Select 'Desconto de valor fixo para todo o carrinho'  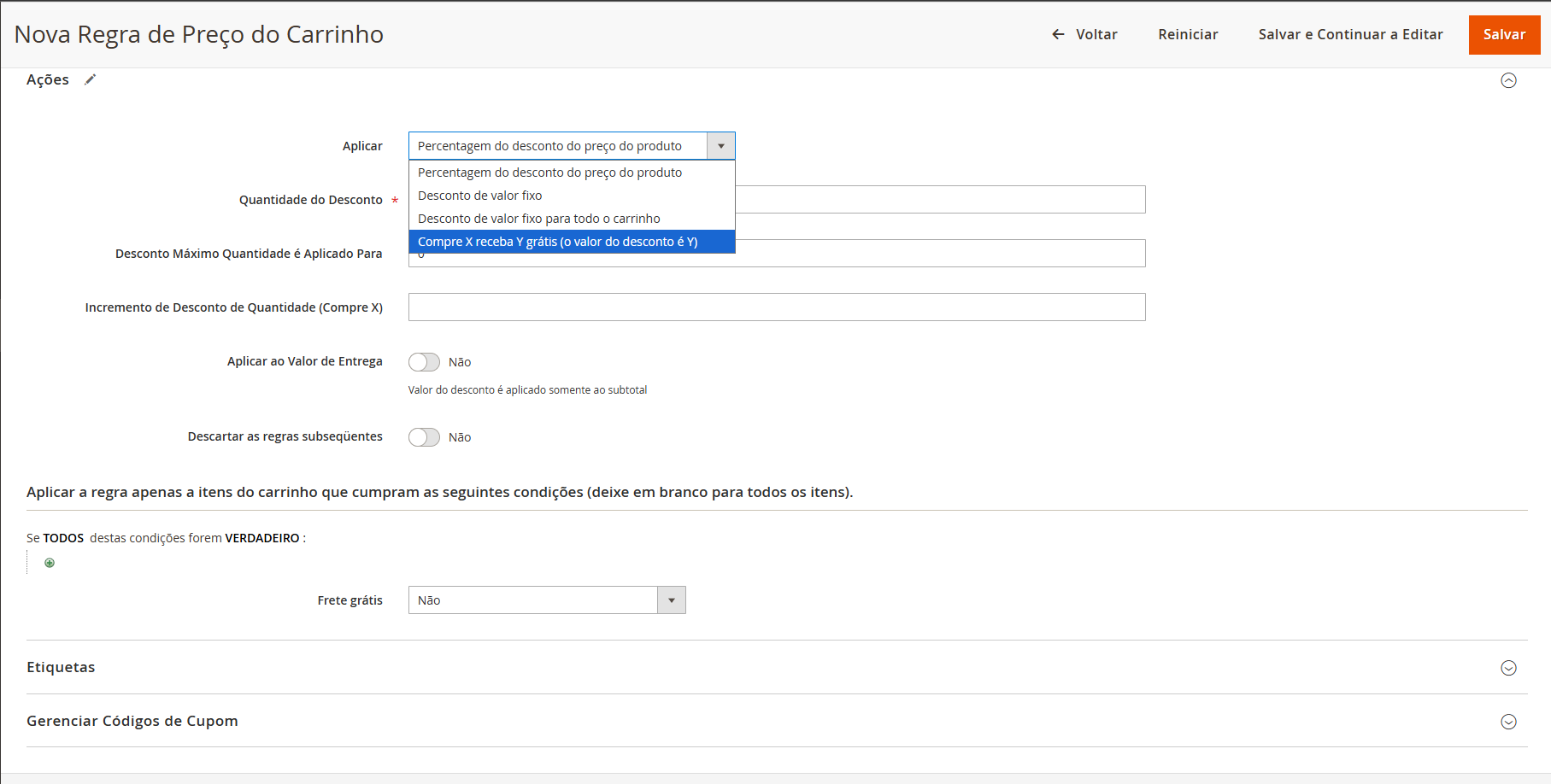pos(538,219)
